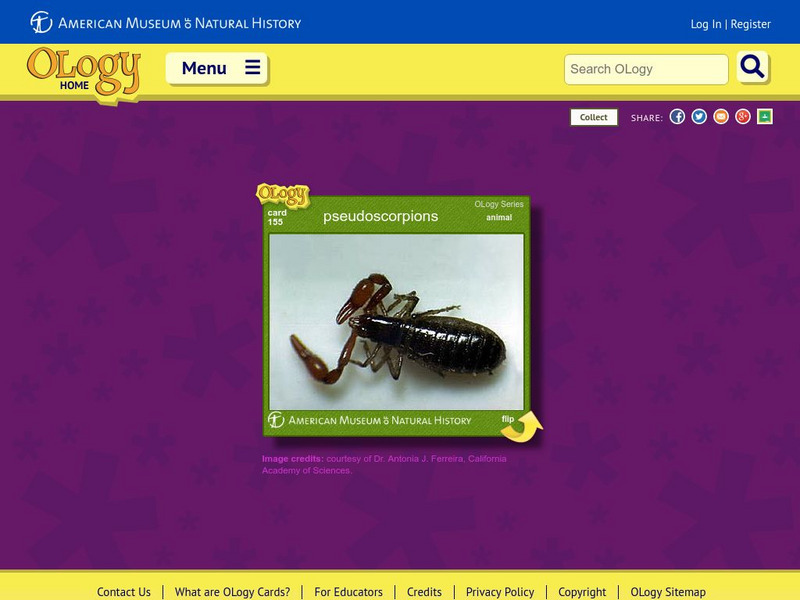Visit the For Educators section

pyautogui.click(x=351, y=591)
